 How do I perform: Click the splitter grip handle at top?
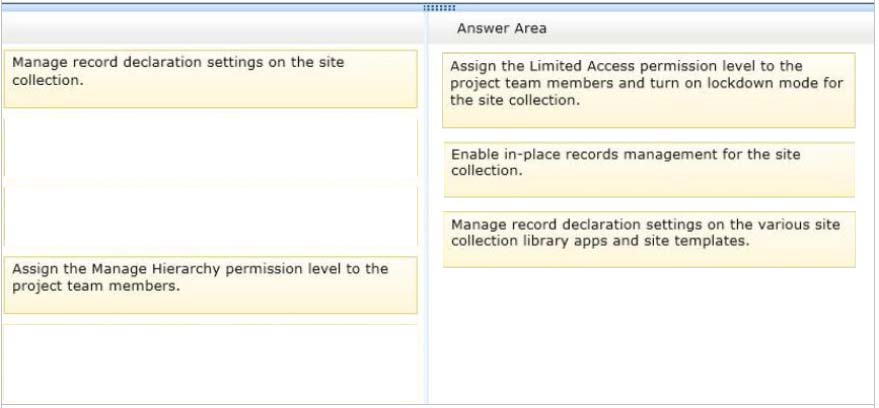[x=439, y=8]
